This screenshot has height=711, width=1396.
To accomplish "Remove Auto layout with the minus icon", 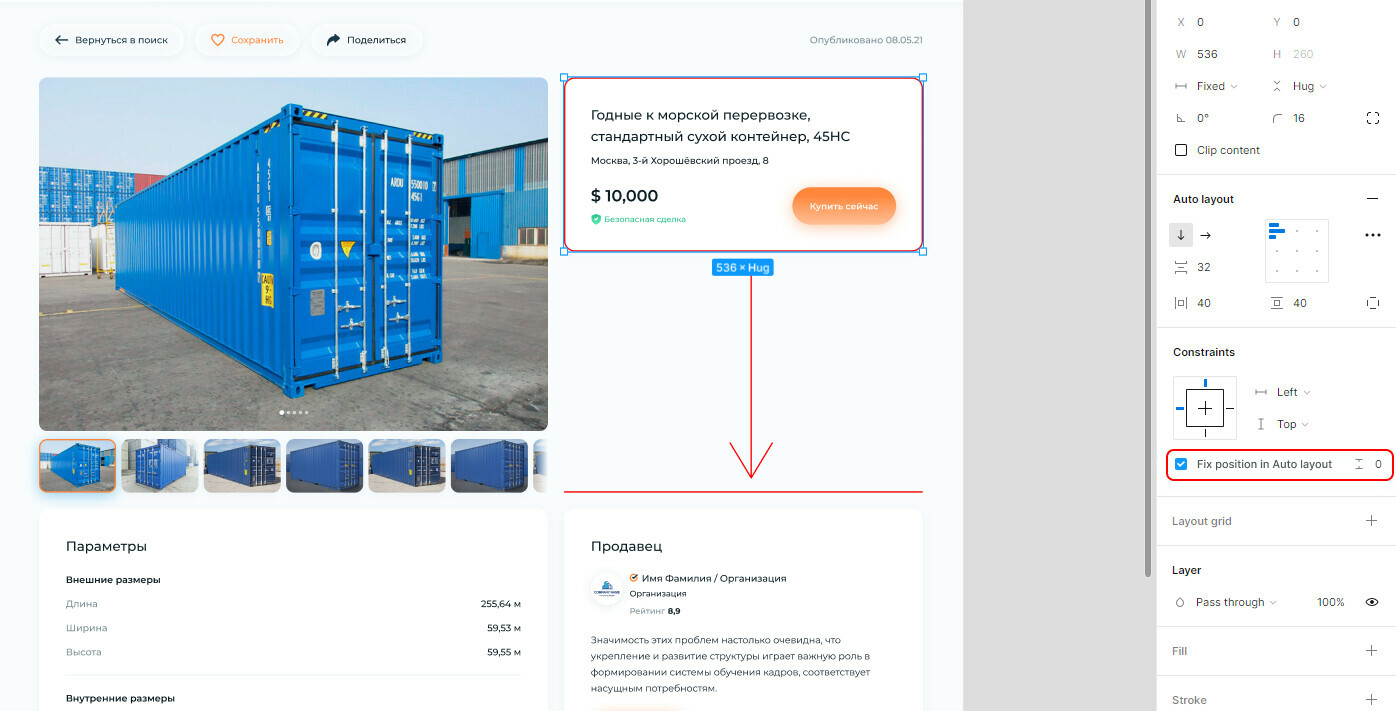I will [1372, 199].
